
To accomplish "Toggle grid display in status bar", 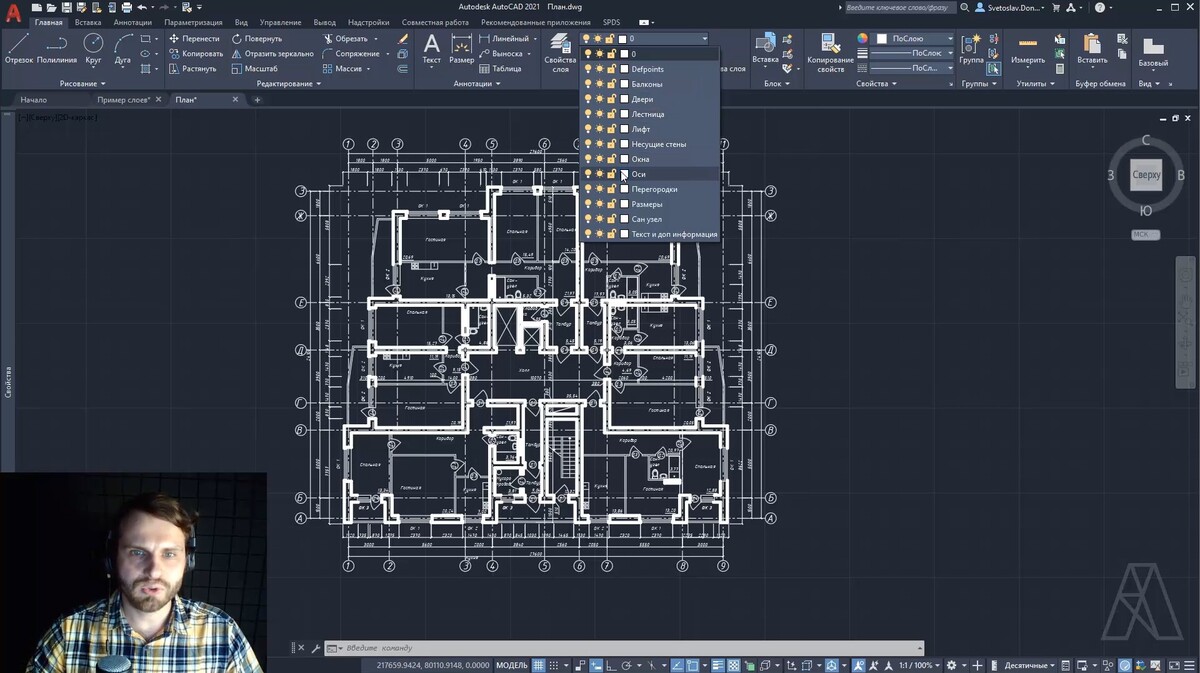I will pos(539,665).
